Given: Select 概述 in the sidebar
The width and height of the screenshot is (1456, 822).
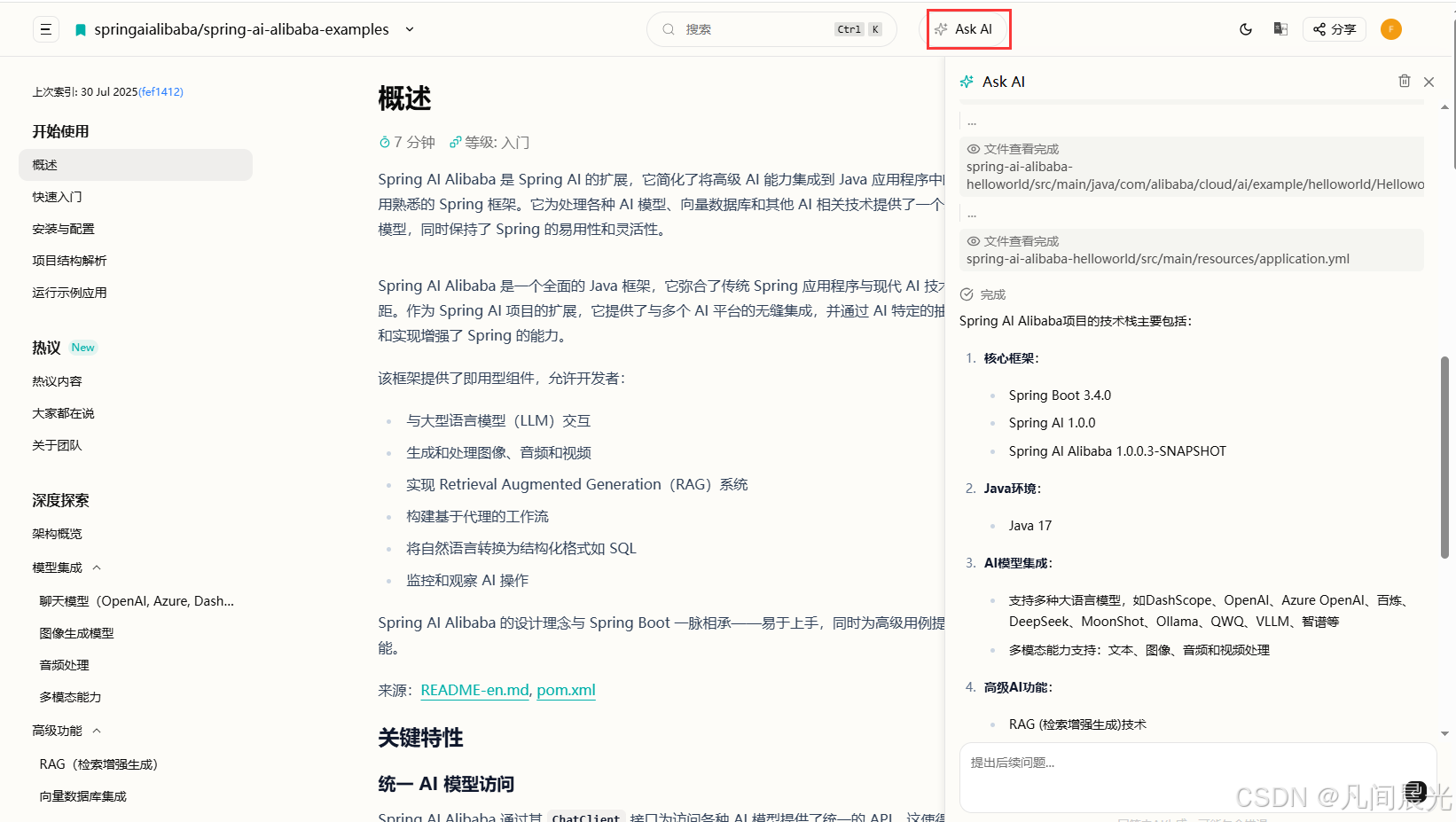Looking at the screenshot, I should coord(136,165).
